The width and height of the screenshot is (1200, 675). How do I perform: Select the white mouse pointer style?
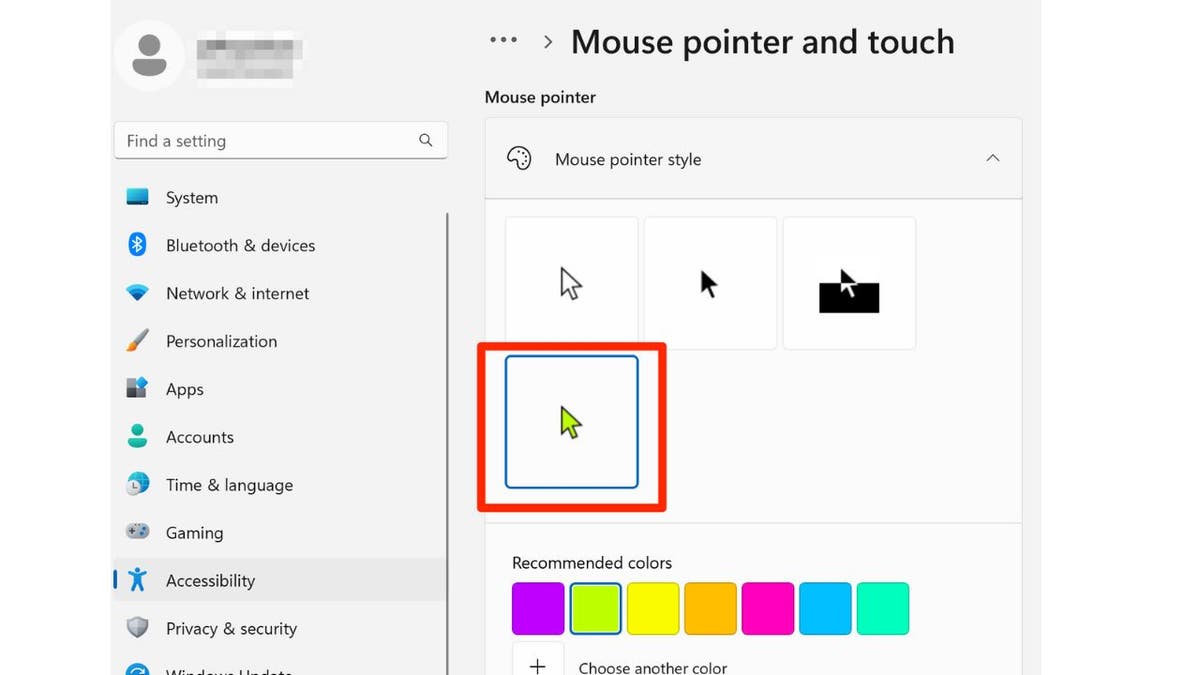click(571, 283)
